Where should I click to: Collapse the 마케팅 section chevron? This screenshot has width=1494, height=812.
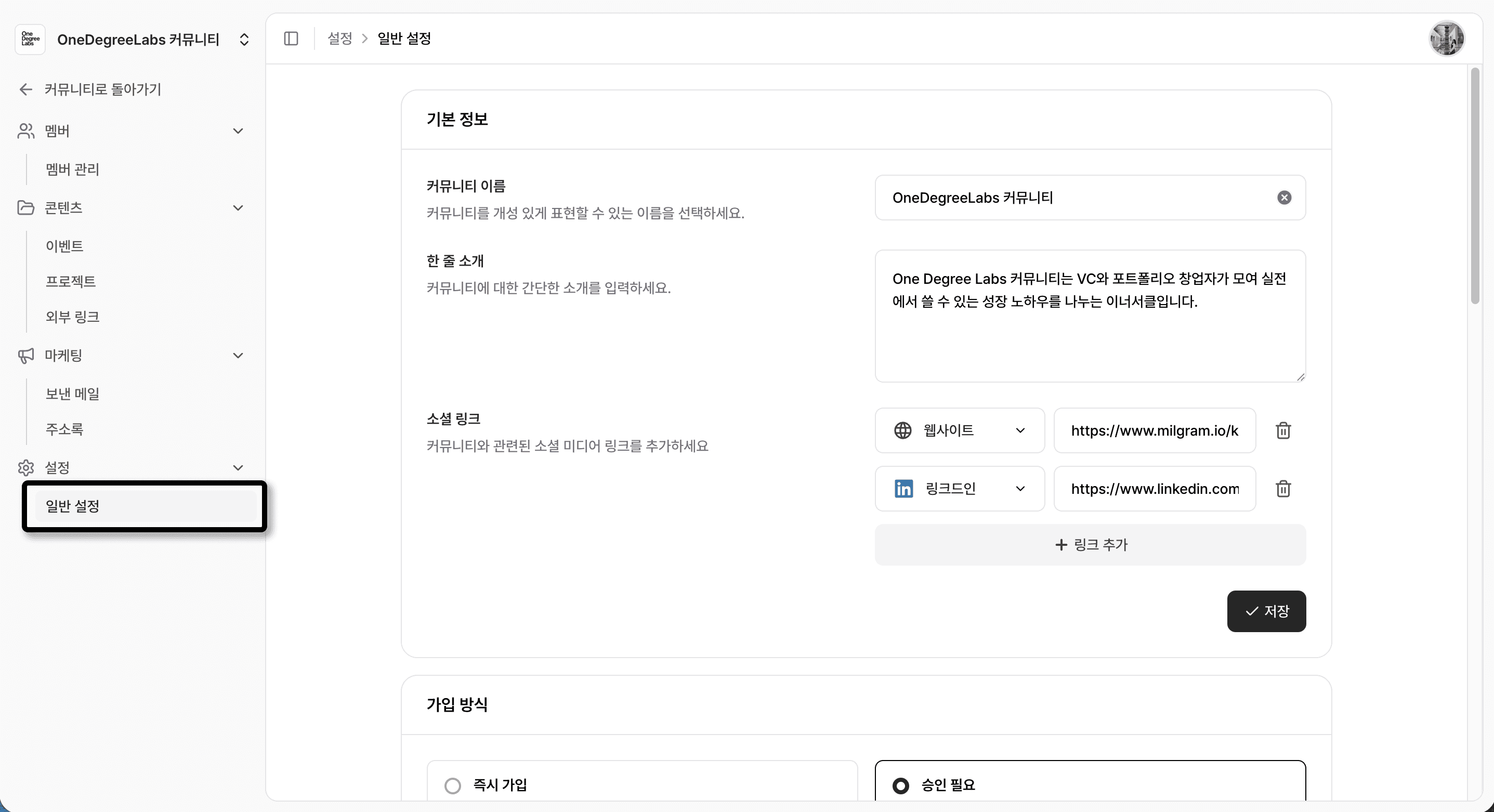point(238,356)
